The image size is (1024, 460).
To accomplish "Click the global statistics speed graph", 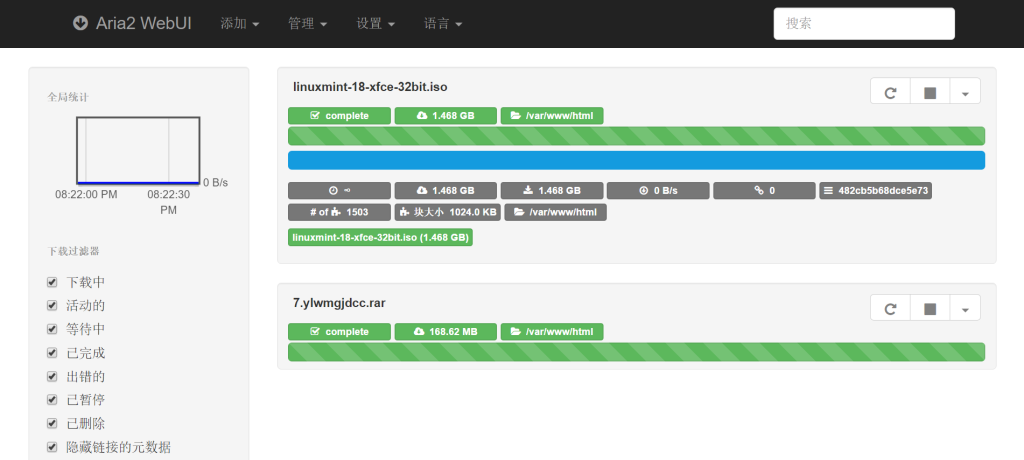I will (x=138, y=151).
